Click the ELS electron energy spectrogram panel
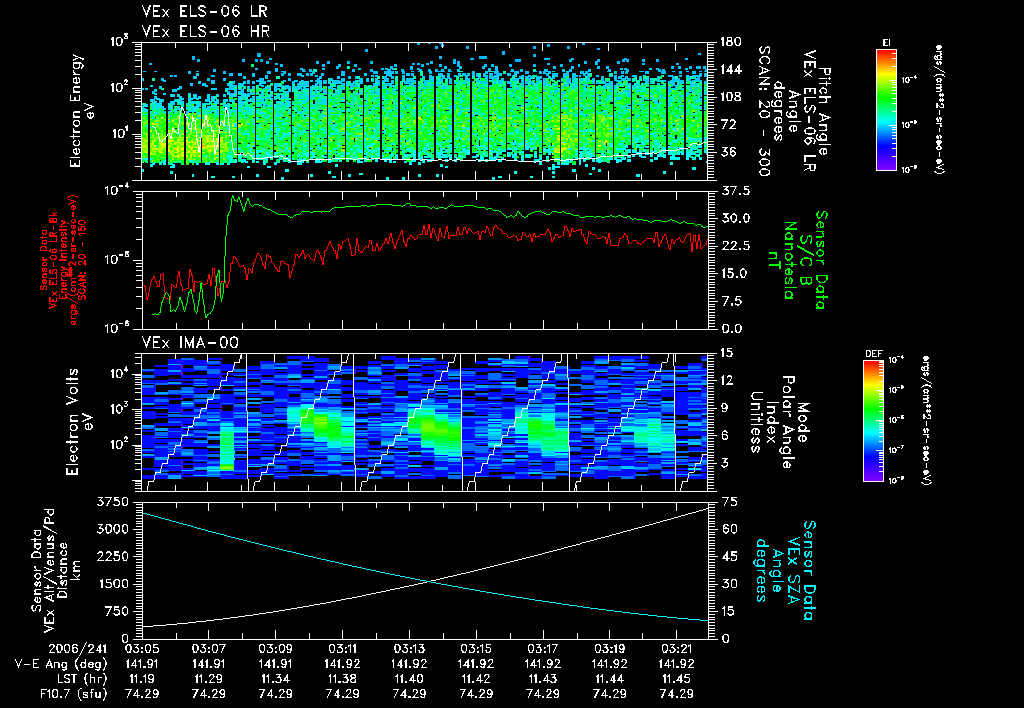 (x=424, y=111)
